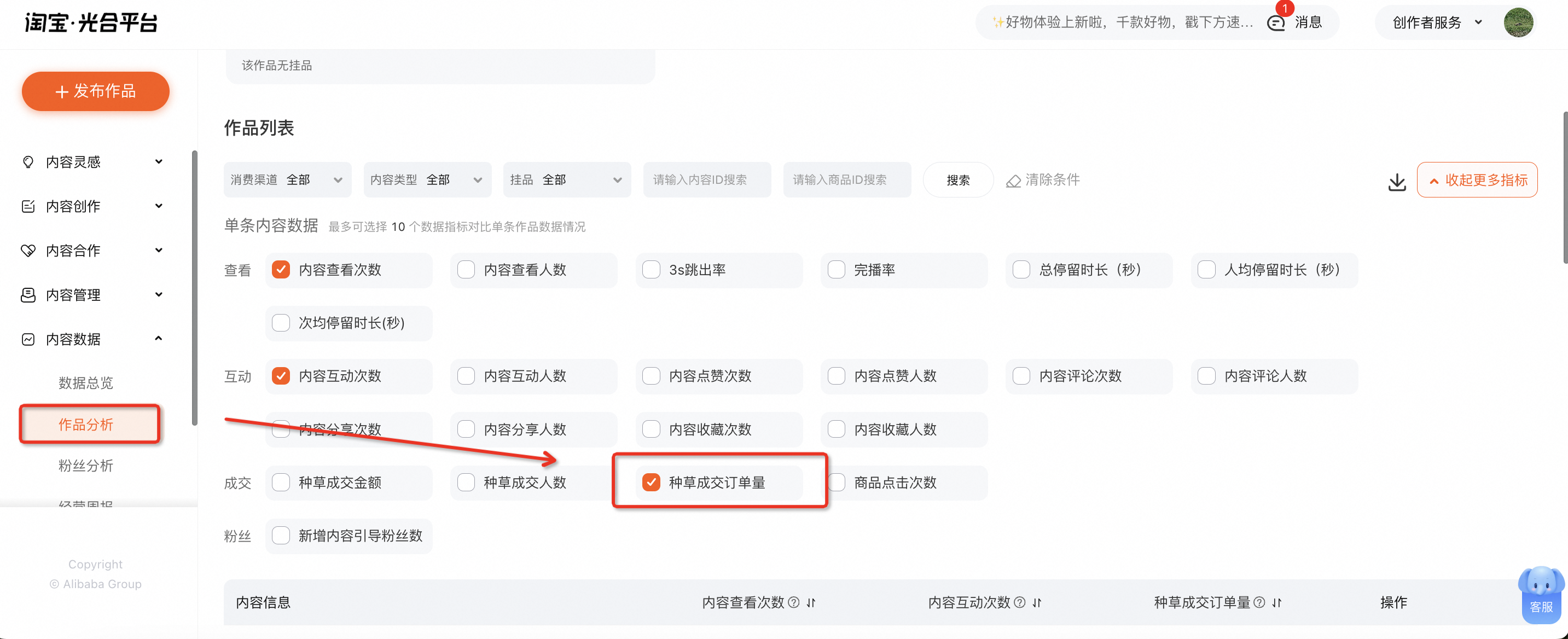The height and width of the screenshot is (639, 1568).
Task: Check 内容评论人数 metric
Action: (1206, 375)
